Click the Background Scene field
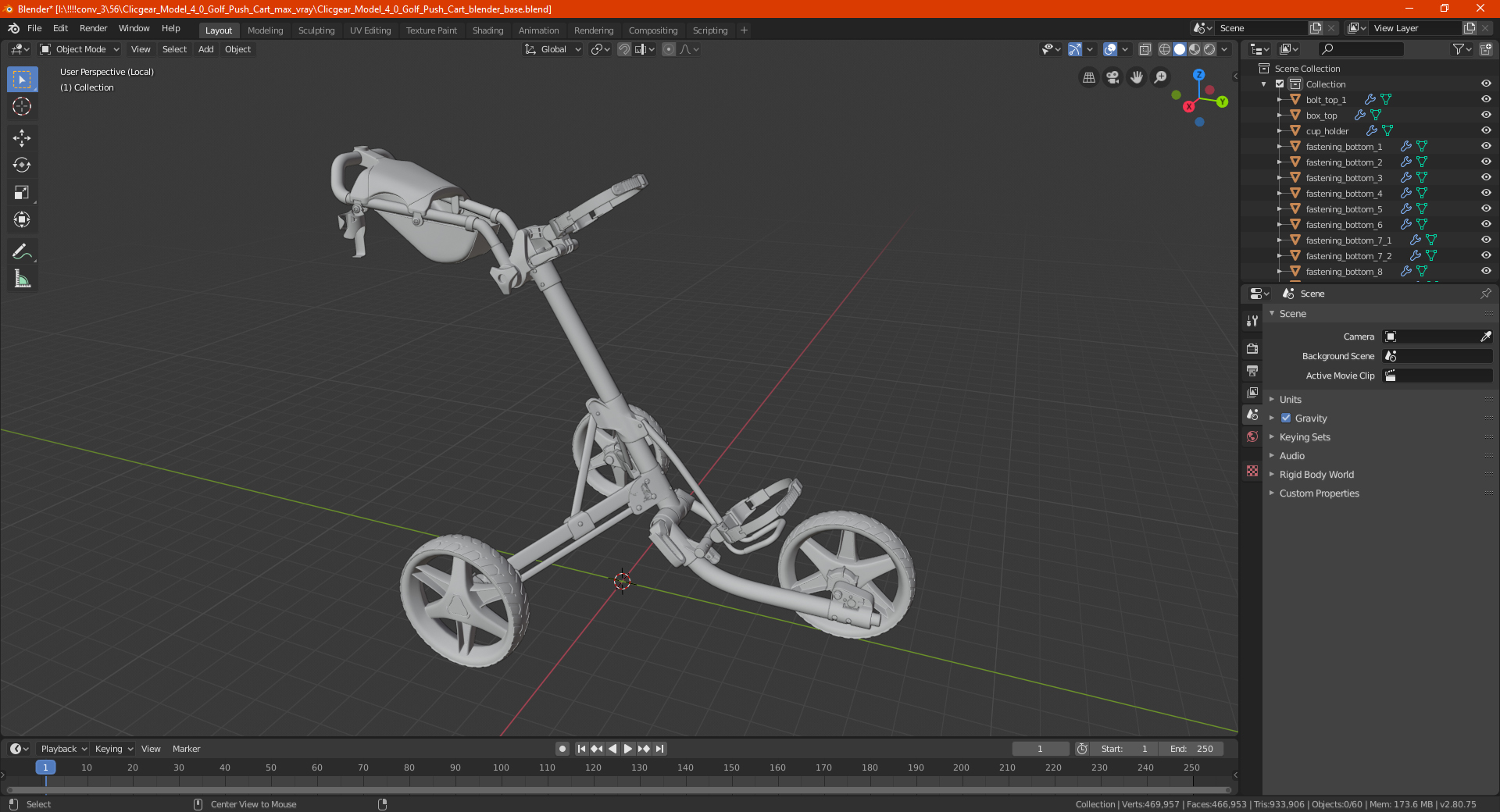The height and width of the screenshot is (812, 1500). tap(1437, 356)
